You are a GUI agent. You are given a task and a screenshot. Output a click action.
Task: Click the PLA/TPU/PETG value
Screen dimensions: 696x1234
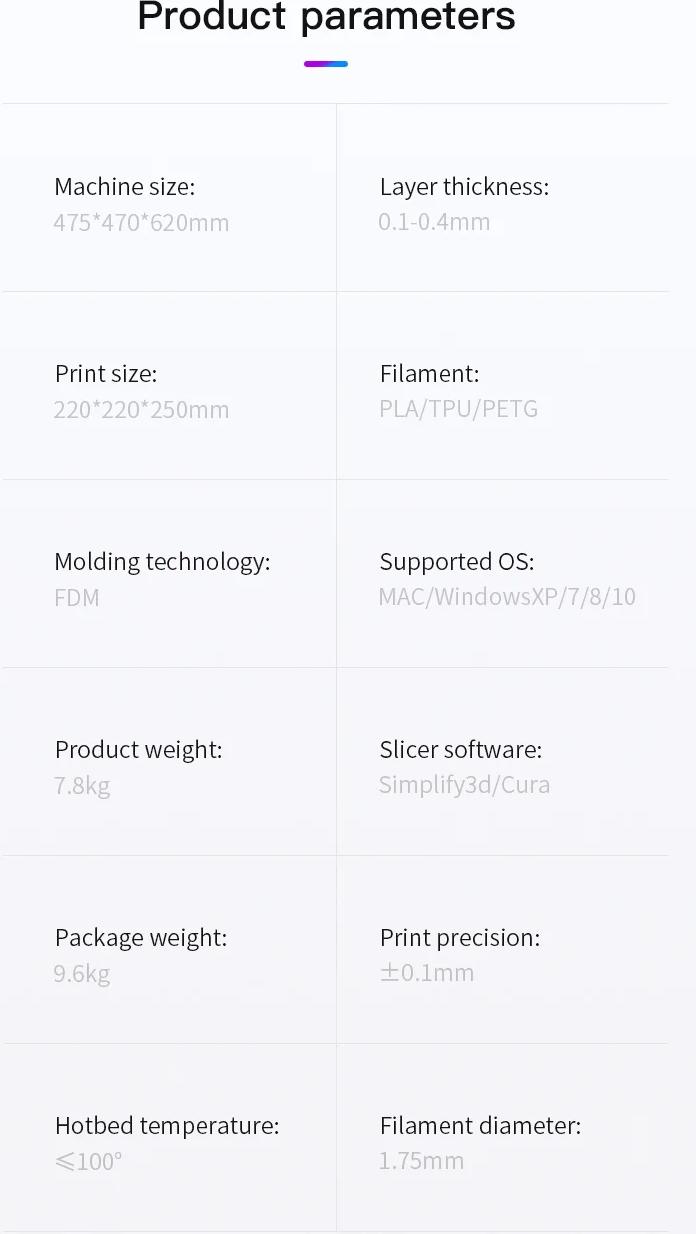coord(458,409)
